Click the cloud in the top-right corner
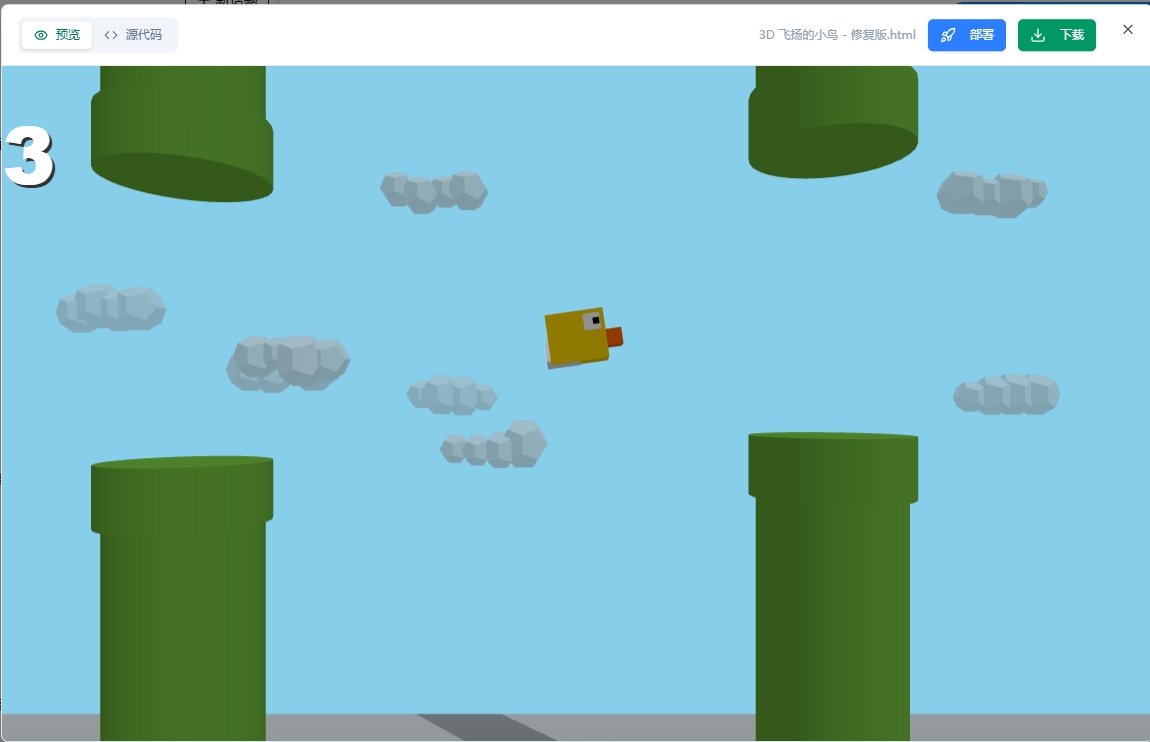 991,193
